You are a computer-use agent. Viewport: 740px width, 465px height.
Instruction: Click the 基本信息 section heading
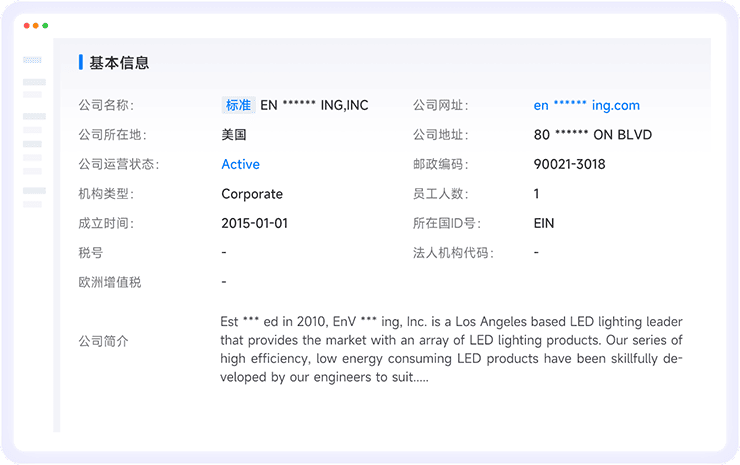[119, 63]
